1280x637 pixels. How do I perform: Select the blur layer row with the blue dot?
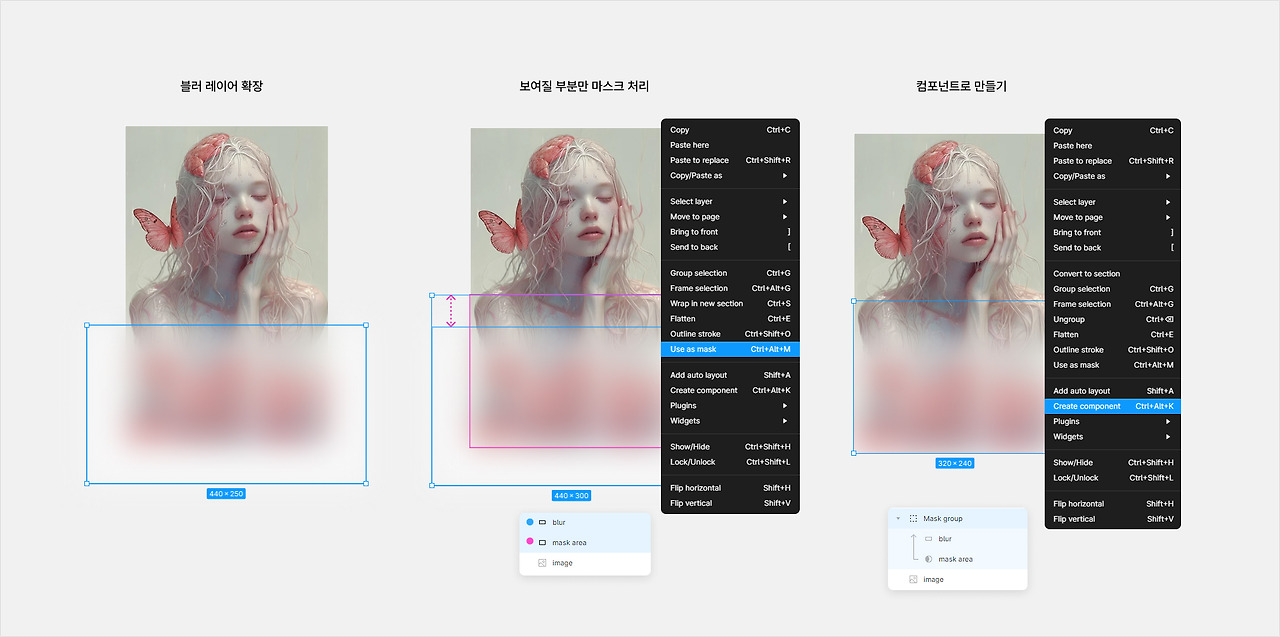pyautogui.click(x=585, y=522)
